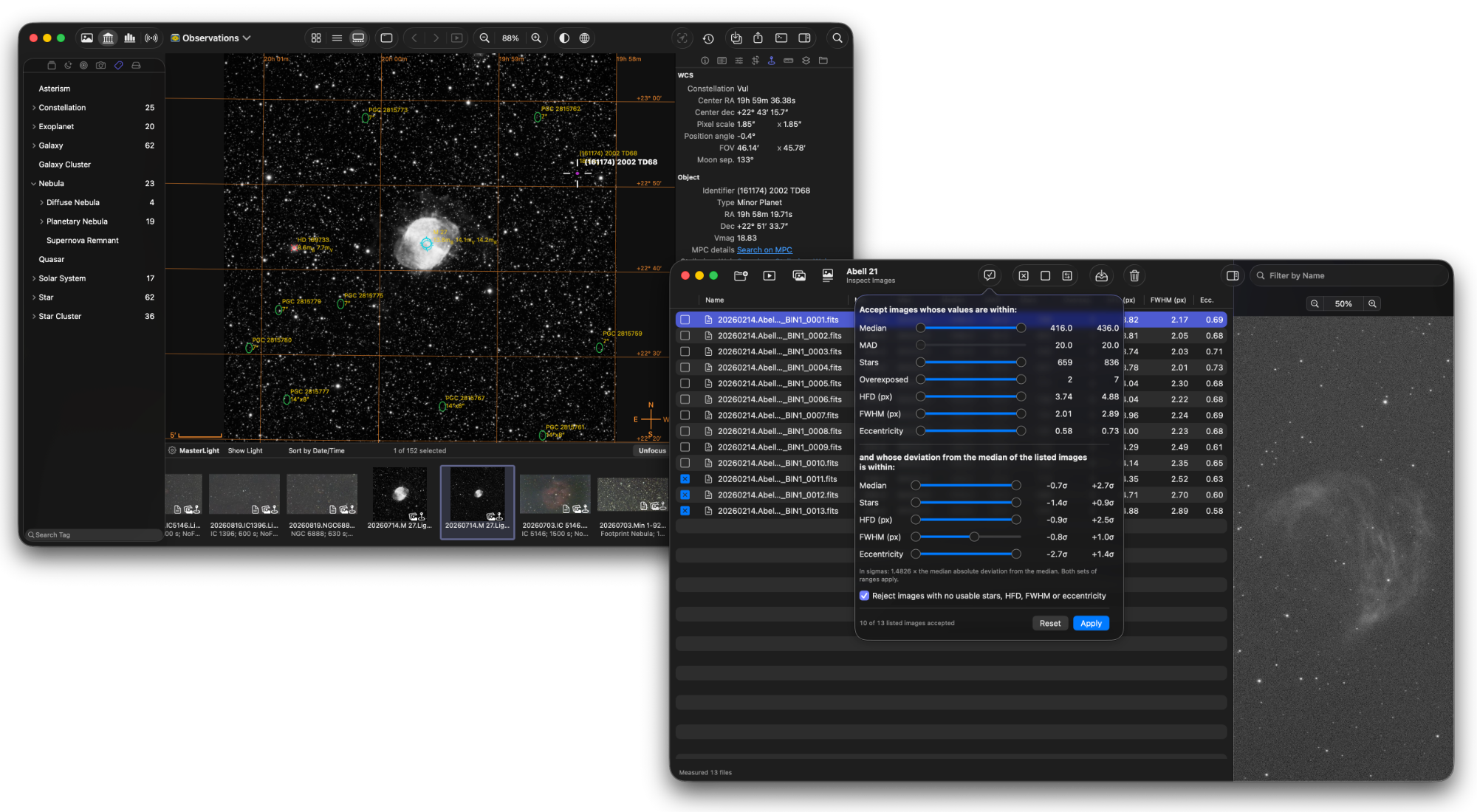Viewport: 1477px width, 812px height.
Task: Expand the Exoplanet tag group
Action: tap(34, 127)
